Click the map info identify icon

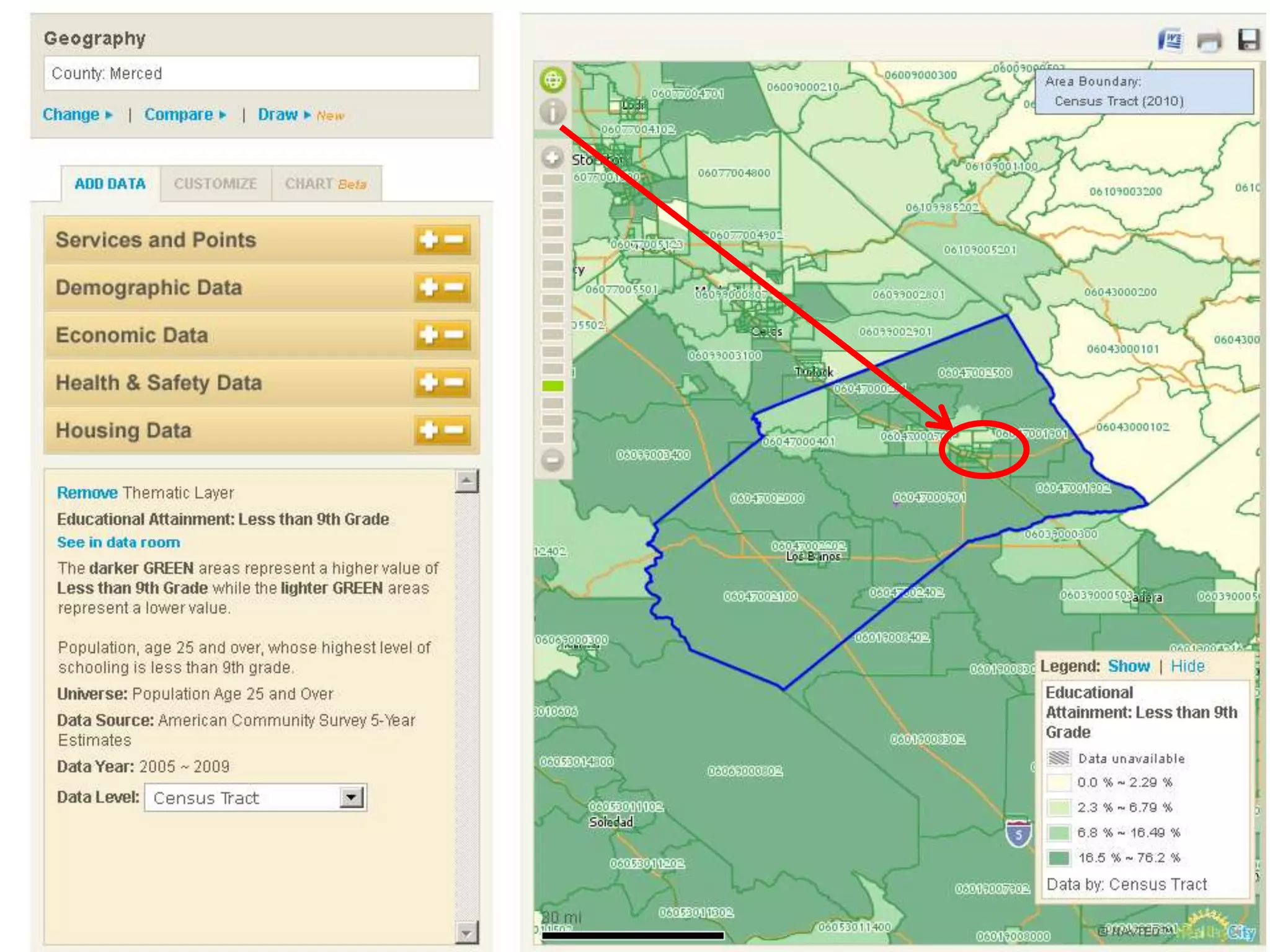coord(552,112)
